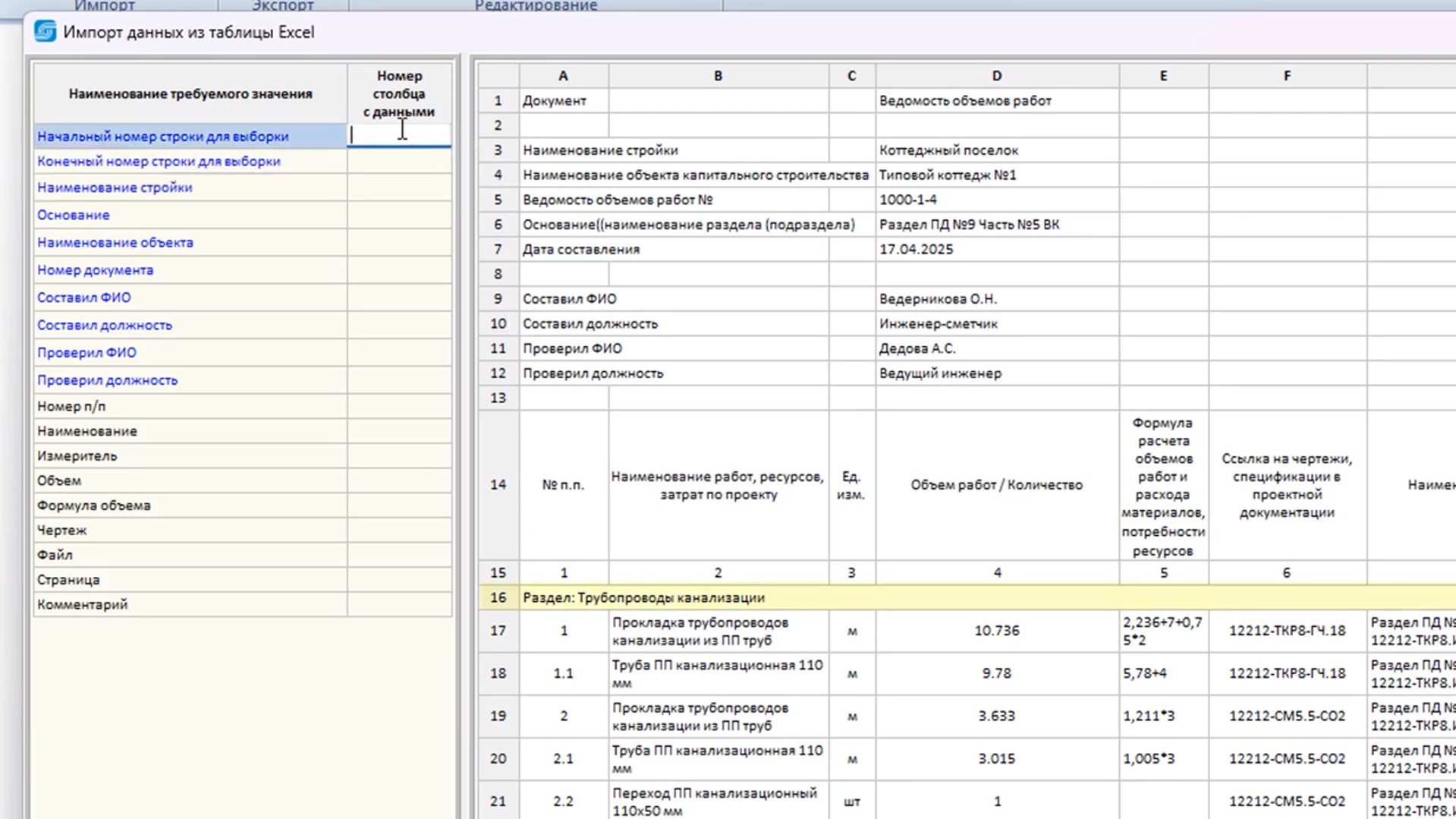The width and height of the screenshot is (1456, 819).
Task: Select the Номер документа parameter row
Action: coord(242,269)
